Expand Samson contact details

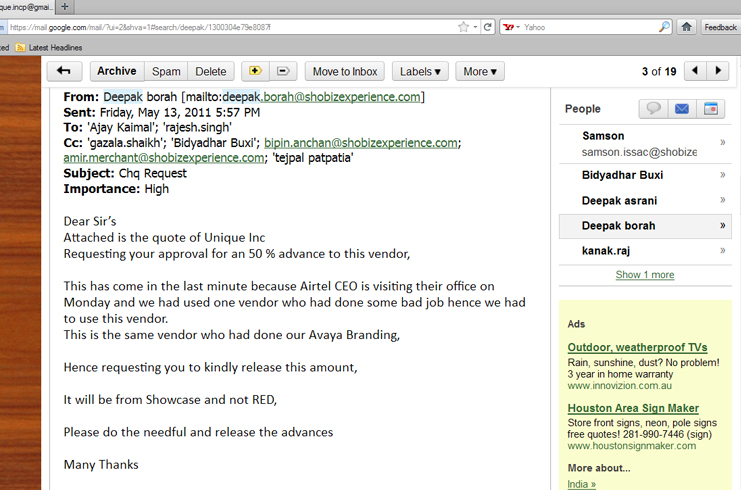click(722, 143)
